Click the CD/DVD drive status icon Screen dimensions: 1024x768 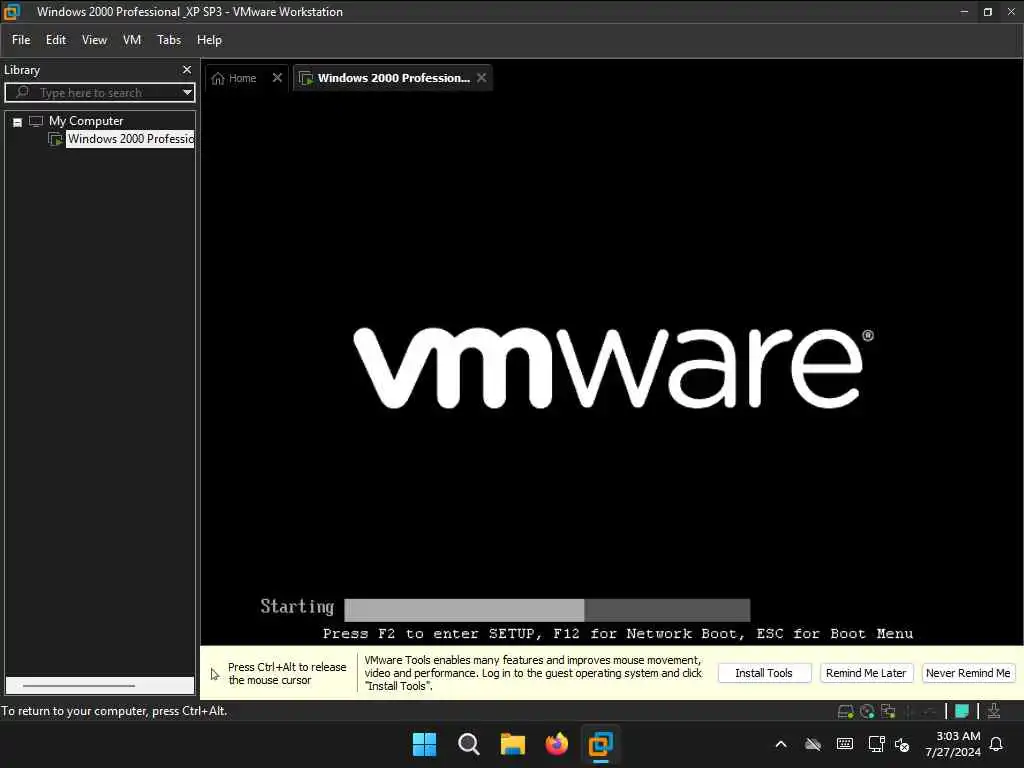867,711
